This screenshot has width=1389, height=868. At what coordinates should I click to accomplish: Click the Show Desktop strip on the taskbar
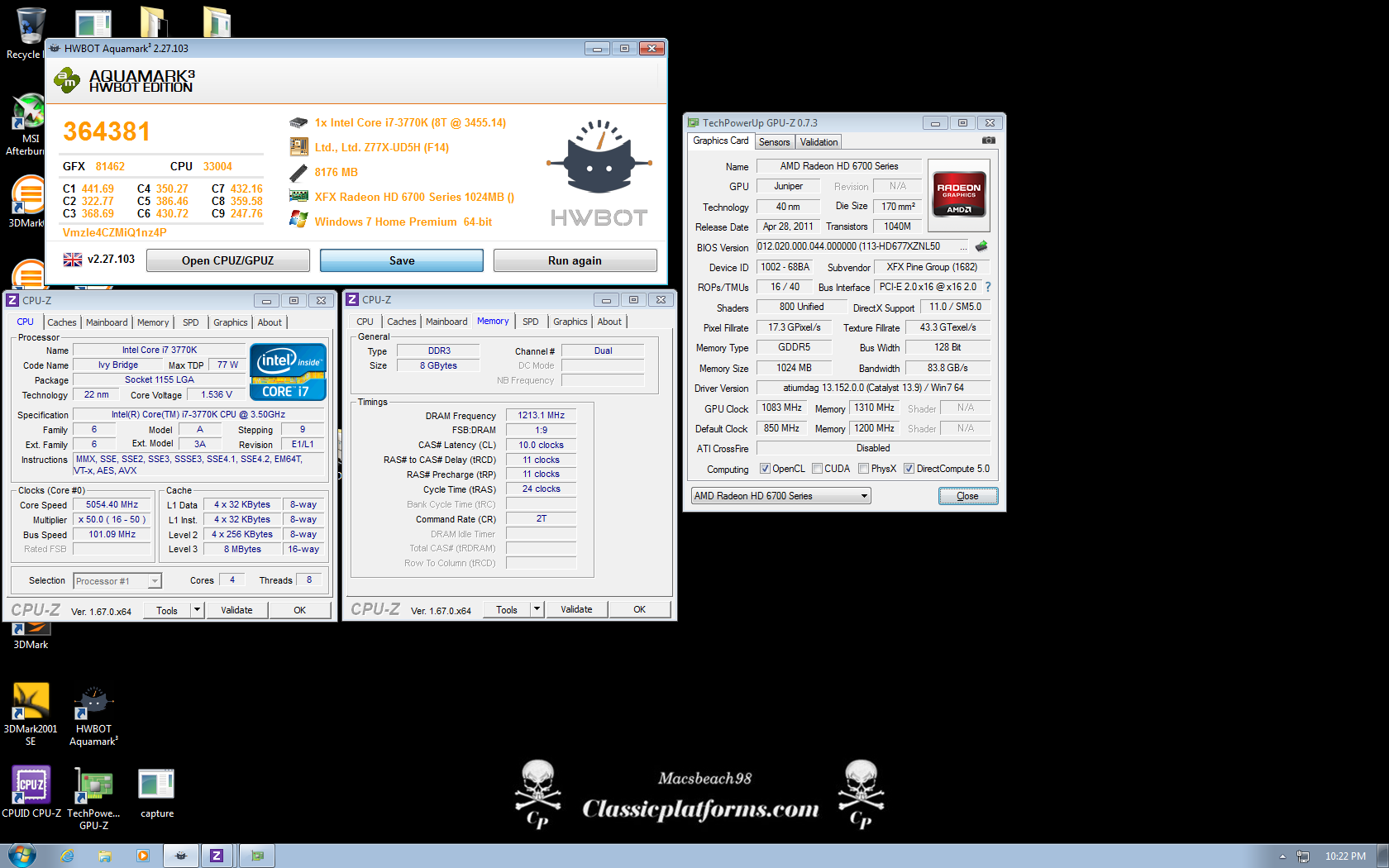click(1382, 856)
